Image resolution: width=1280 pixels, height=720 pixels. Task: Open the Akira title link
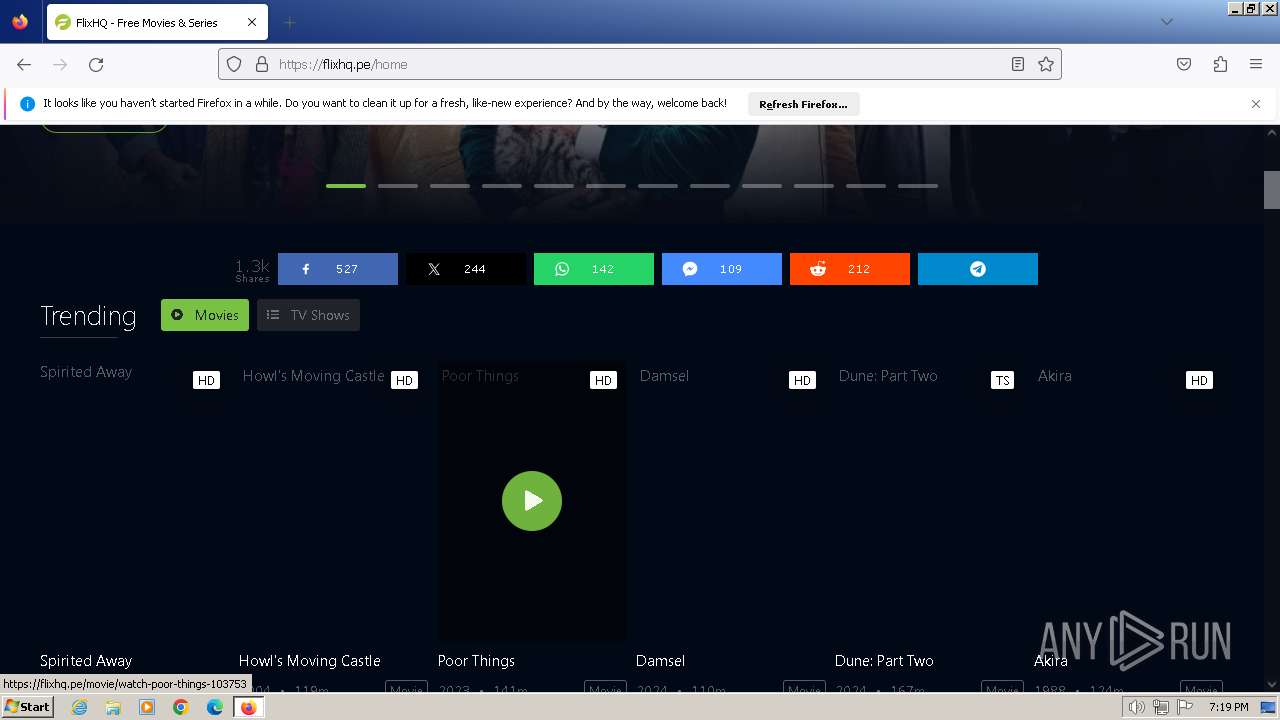1051,661
